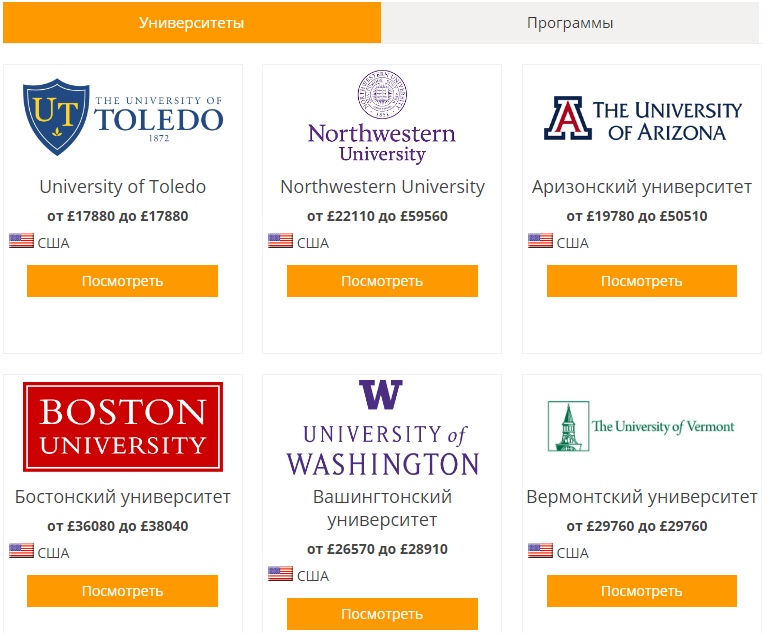The width and height of the screenshot is (766, 633).
Task: Click the USA flag under Northwestern University
Action: (280, 241)
